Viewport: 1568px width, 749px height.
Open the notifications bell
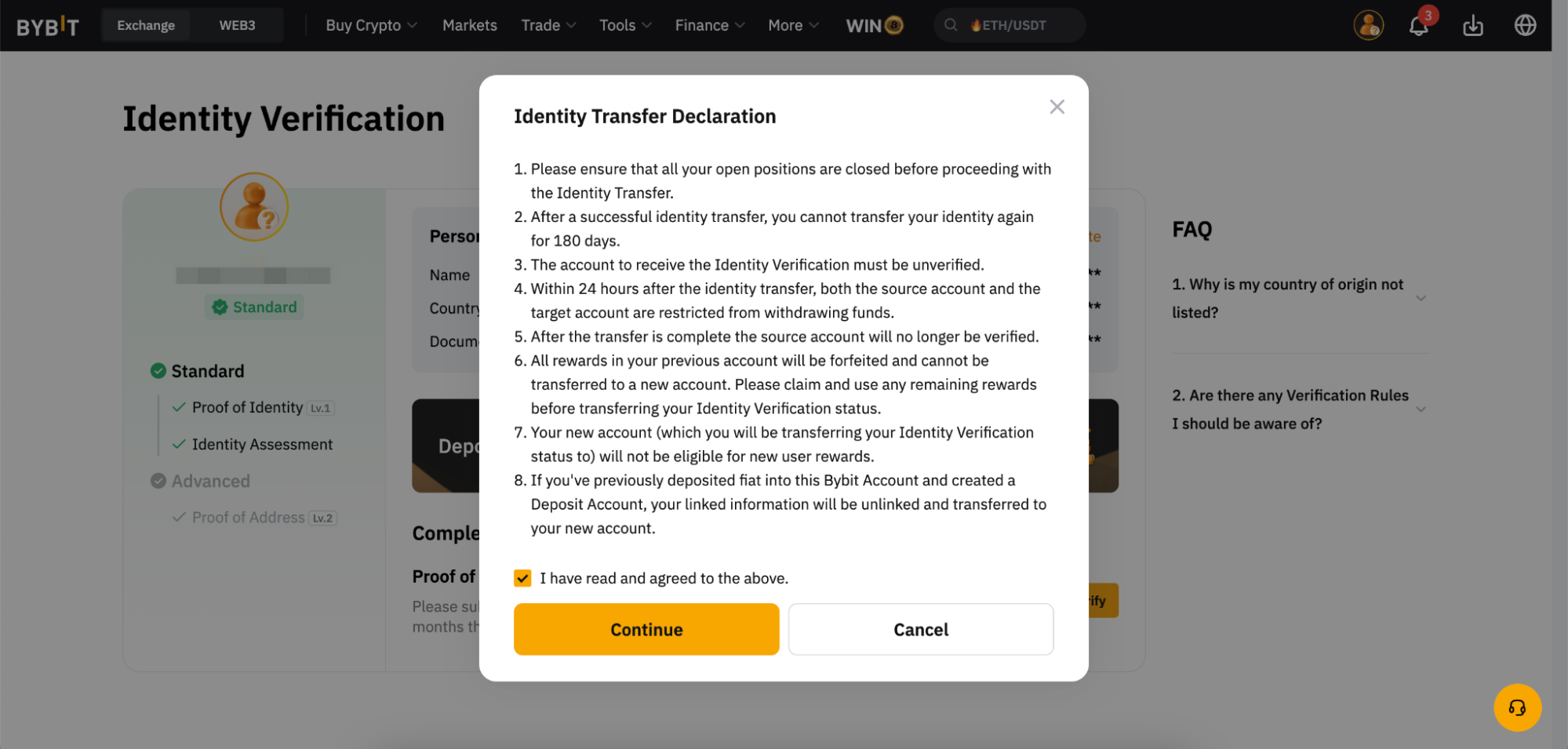click(1418, 26)
